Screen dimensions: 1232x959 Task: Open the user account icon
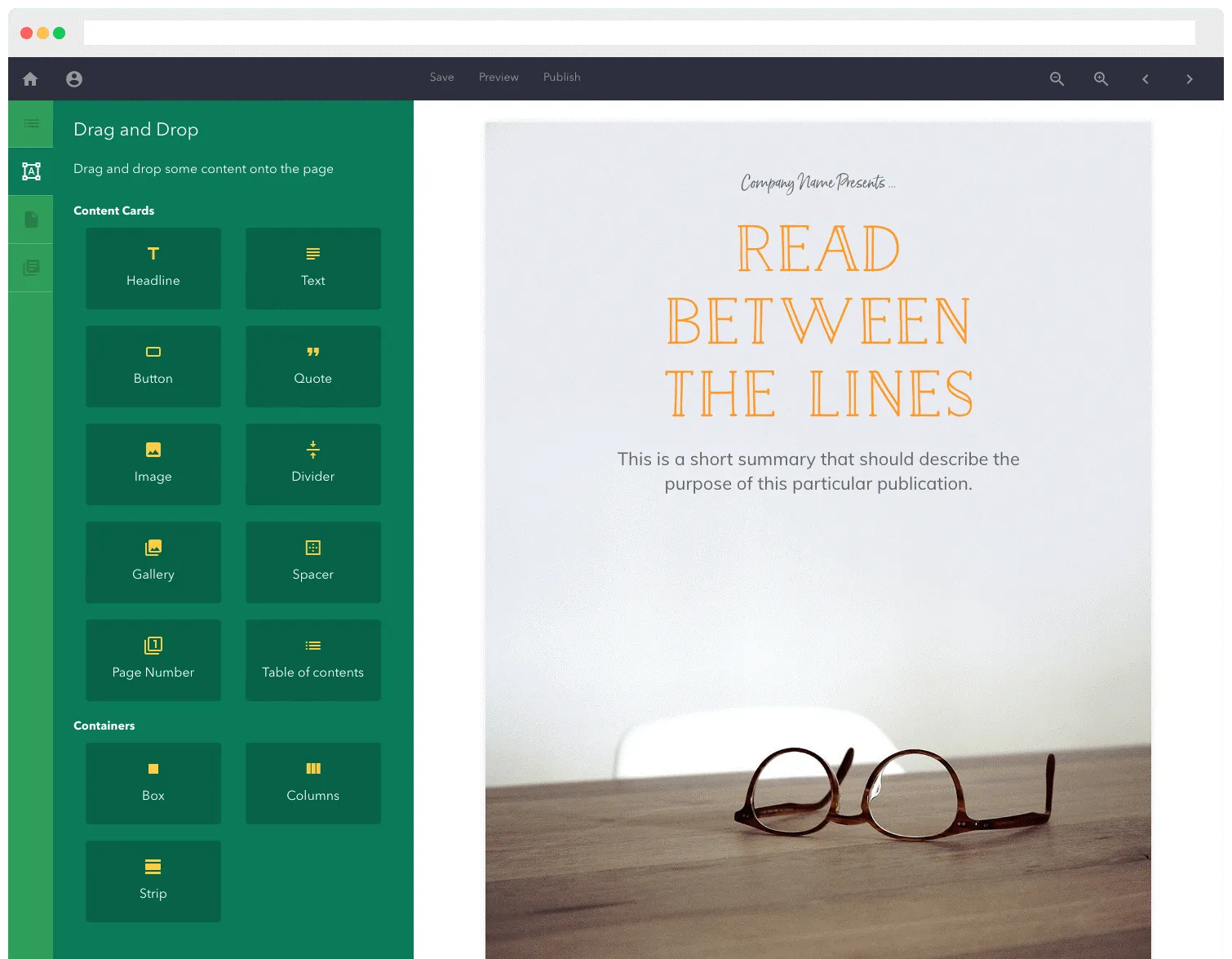click(x=74, y=79)
